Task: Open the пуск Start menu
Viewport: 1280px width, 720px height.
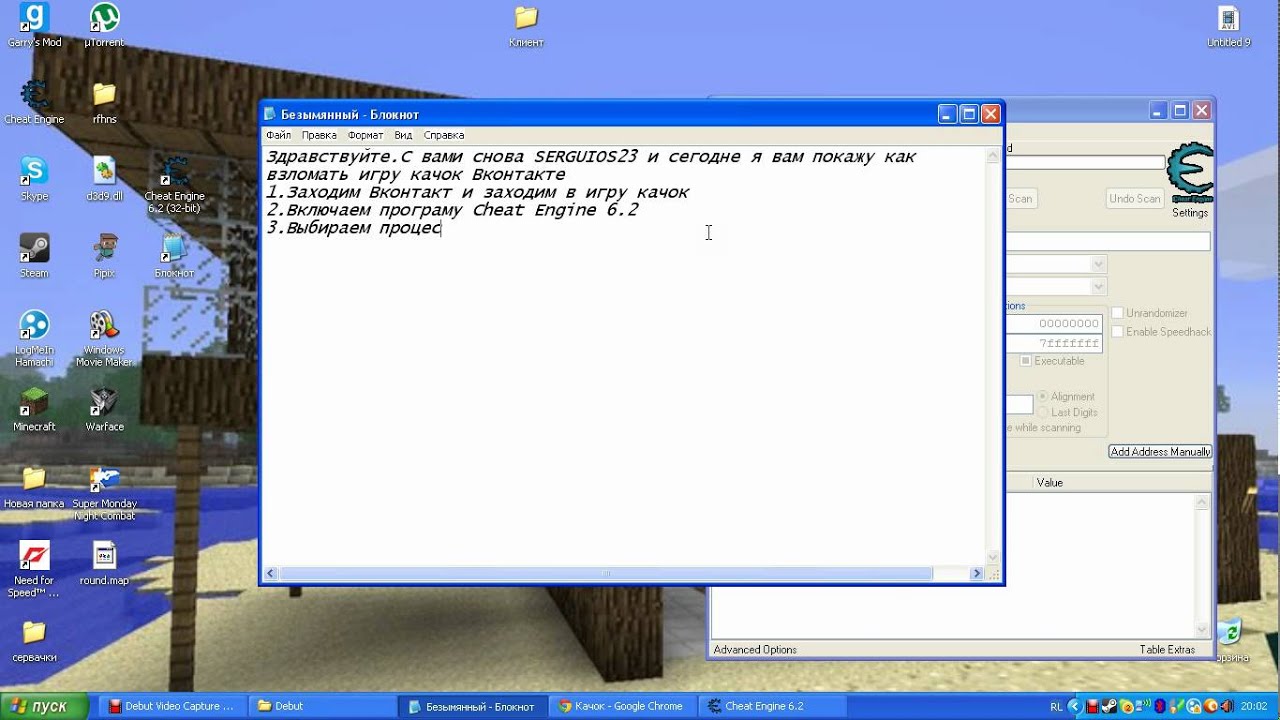Action: click(43, 706)
